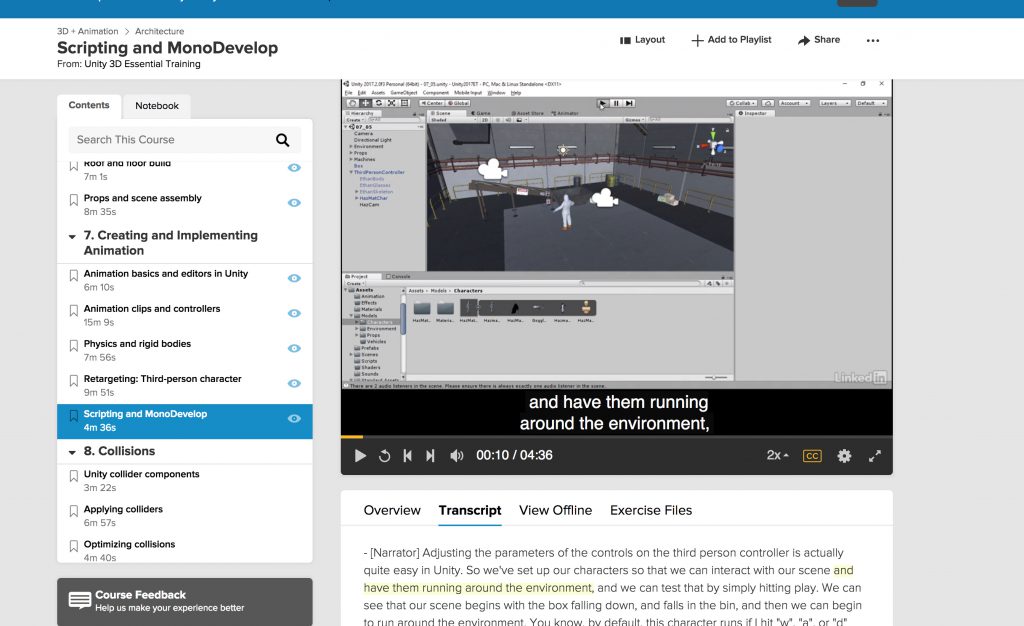Toggle viewed eye for Props and scene assembly
Screen dimensions: 1024x626
295,203
